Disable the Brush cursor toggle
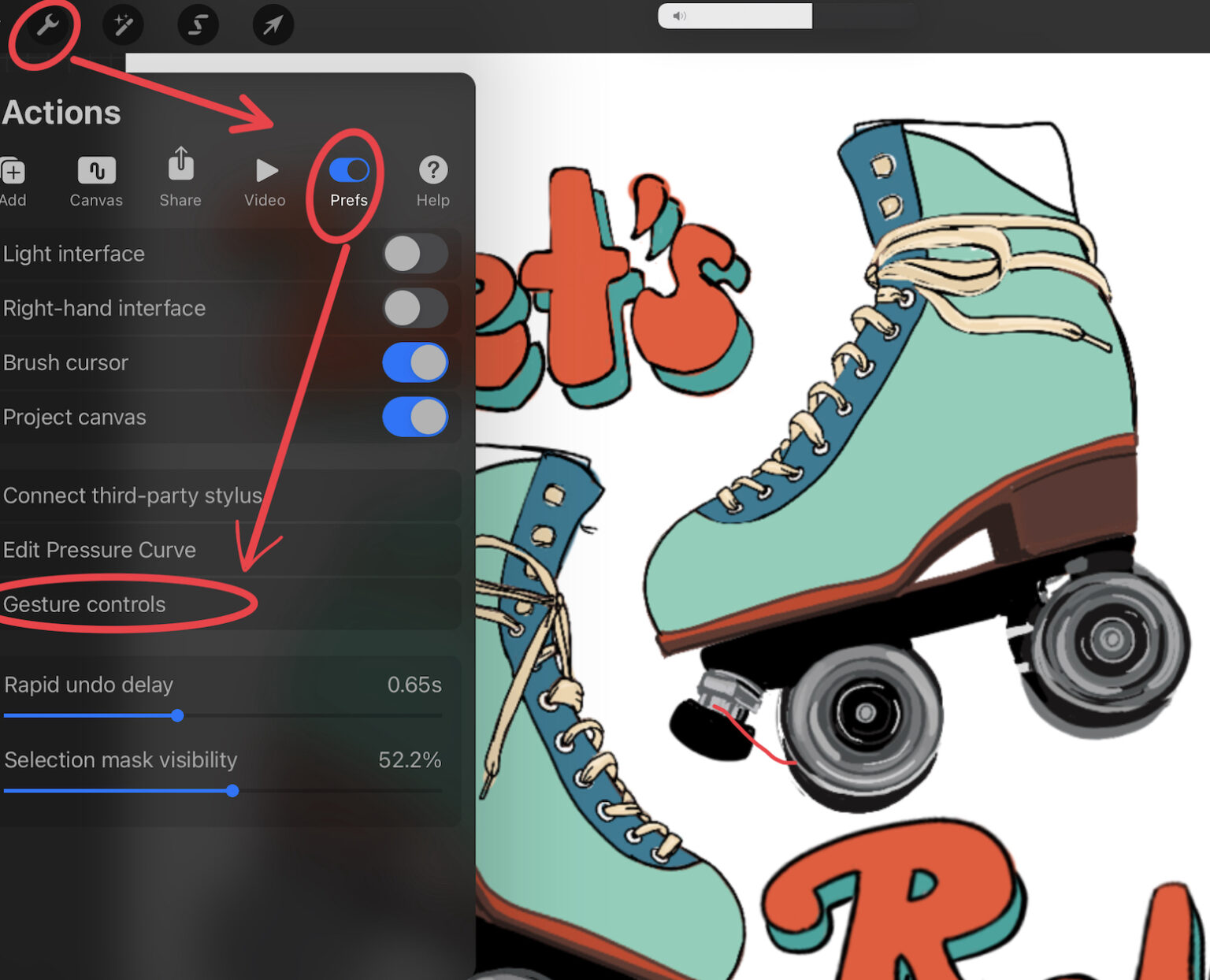Image resolution: width=1210 pixels, height=980 pixels. (x=415, y=362)
